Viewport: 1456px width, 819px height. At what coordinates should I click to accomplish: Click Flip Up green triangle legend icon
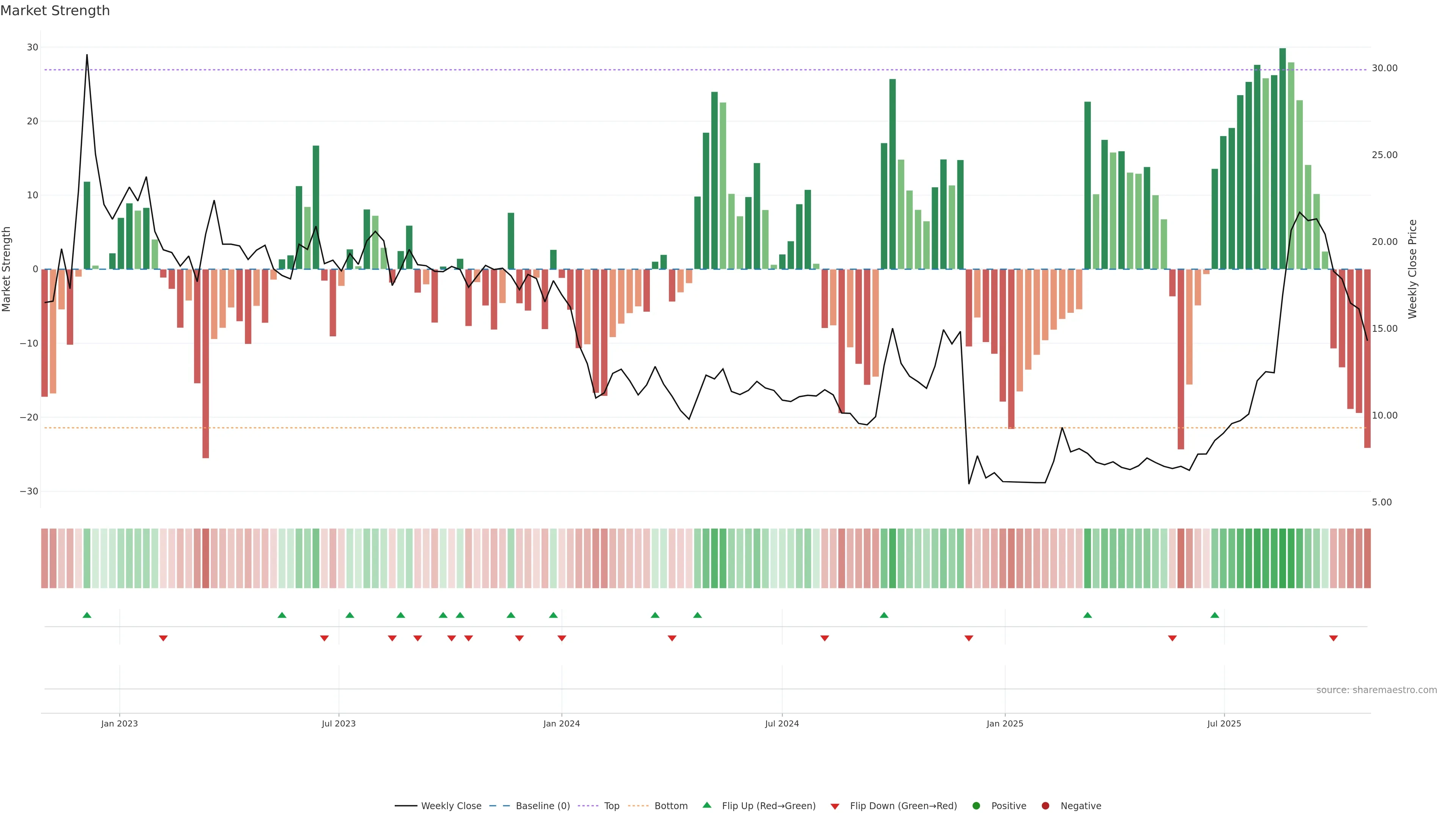click(x=706, y=805)
